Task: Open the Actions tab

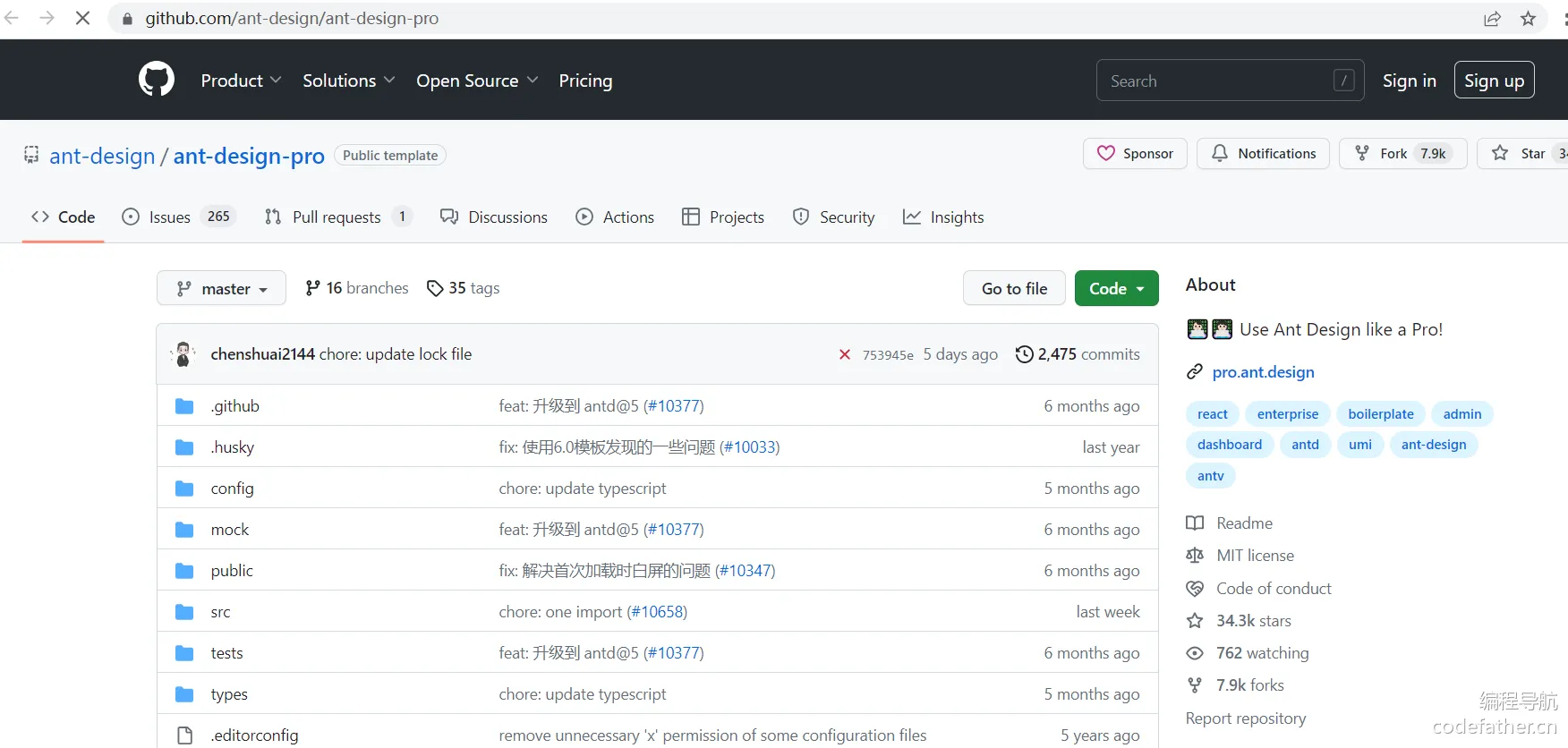Action: coord(615,217)
